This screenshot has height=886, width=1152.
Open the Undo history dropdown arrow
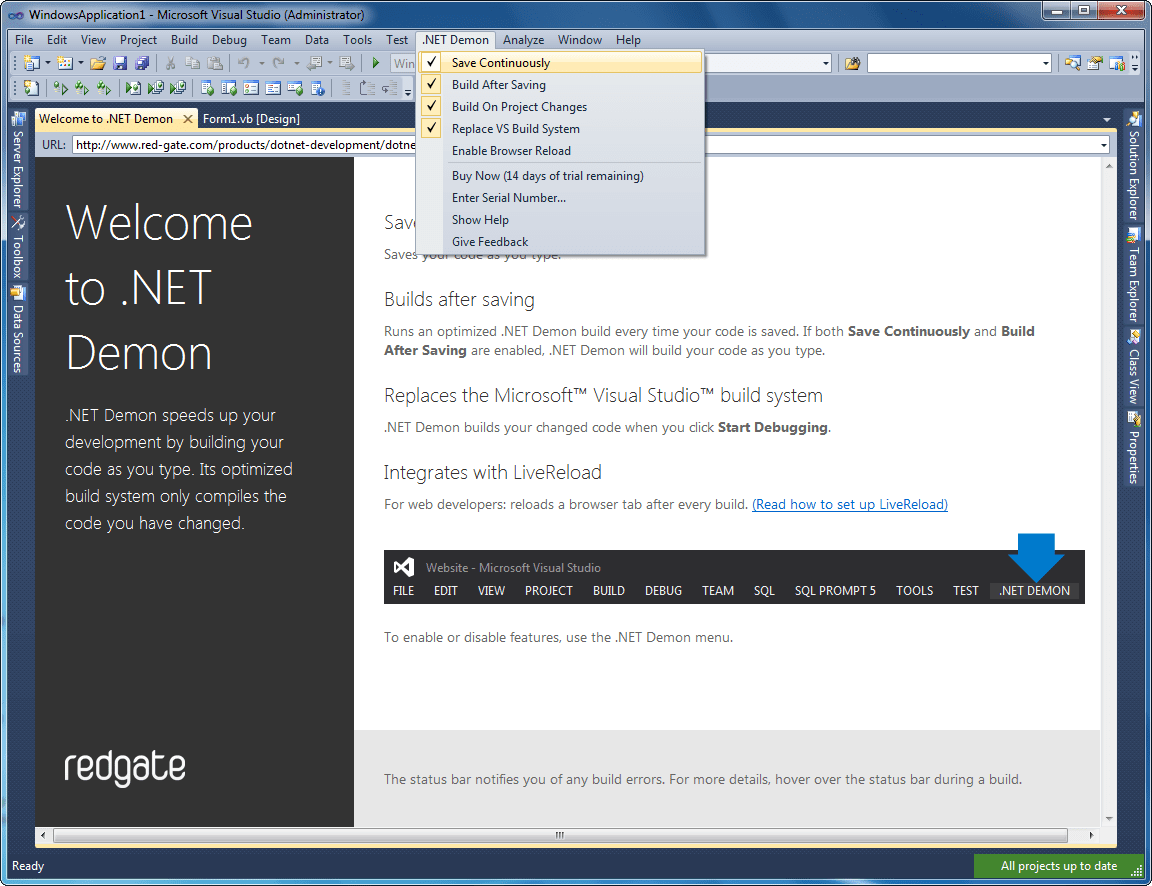(262, 63)
